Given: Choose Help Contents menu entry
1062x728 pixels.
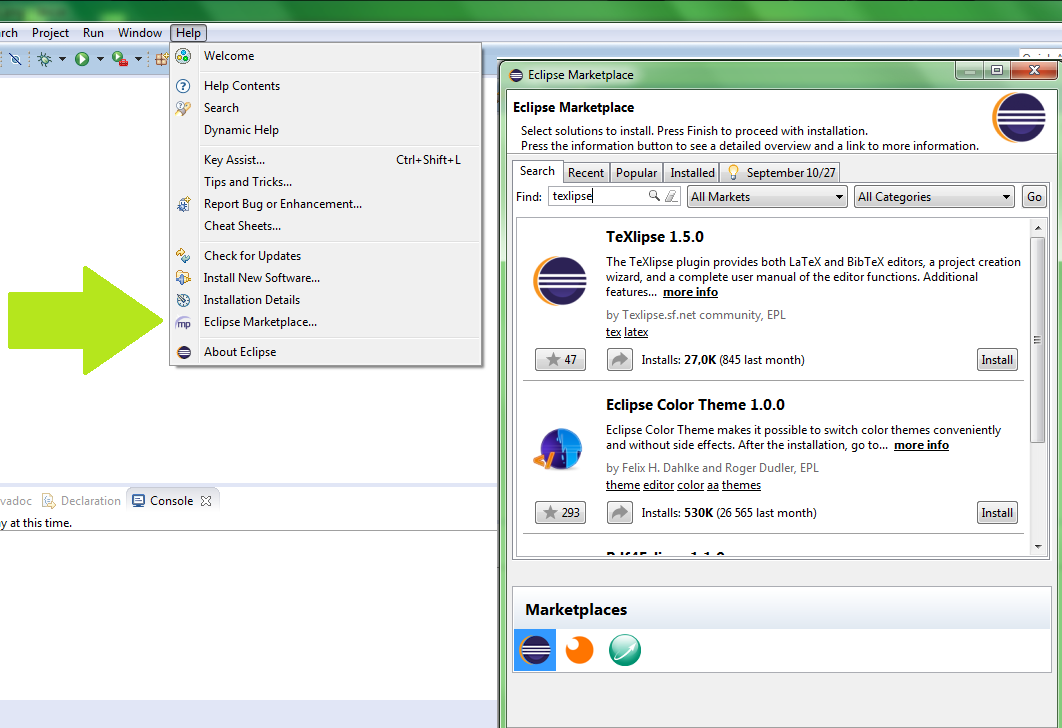Looking at the screenshot, I should click(x=326, y=86).
